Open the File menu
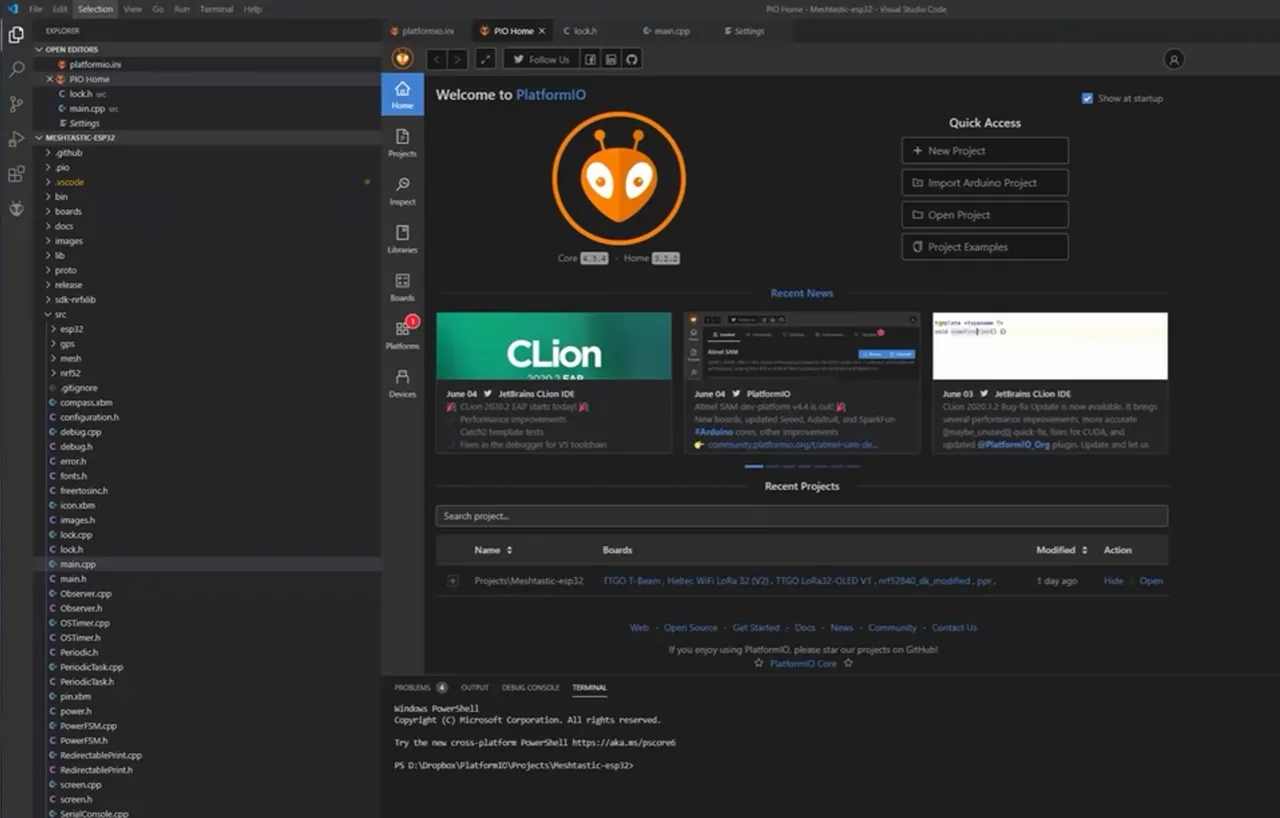This screenshot has width=1280, height=818. 36,9
